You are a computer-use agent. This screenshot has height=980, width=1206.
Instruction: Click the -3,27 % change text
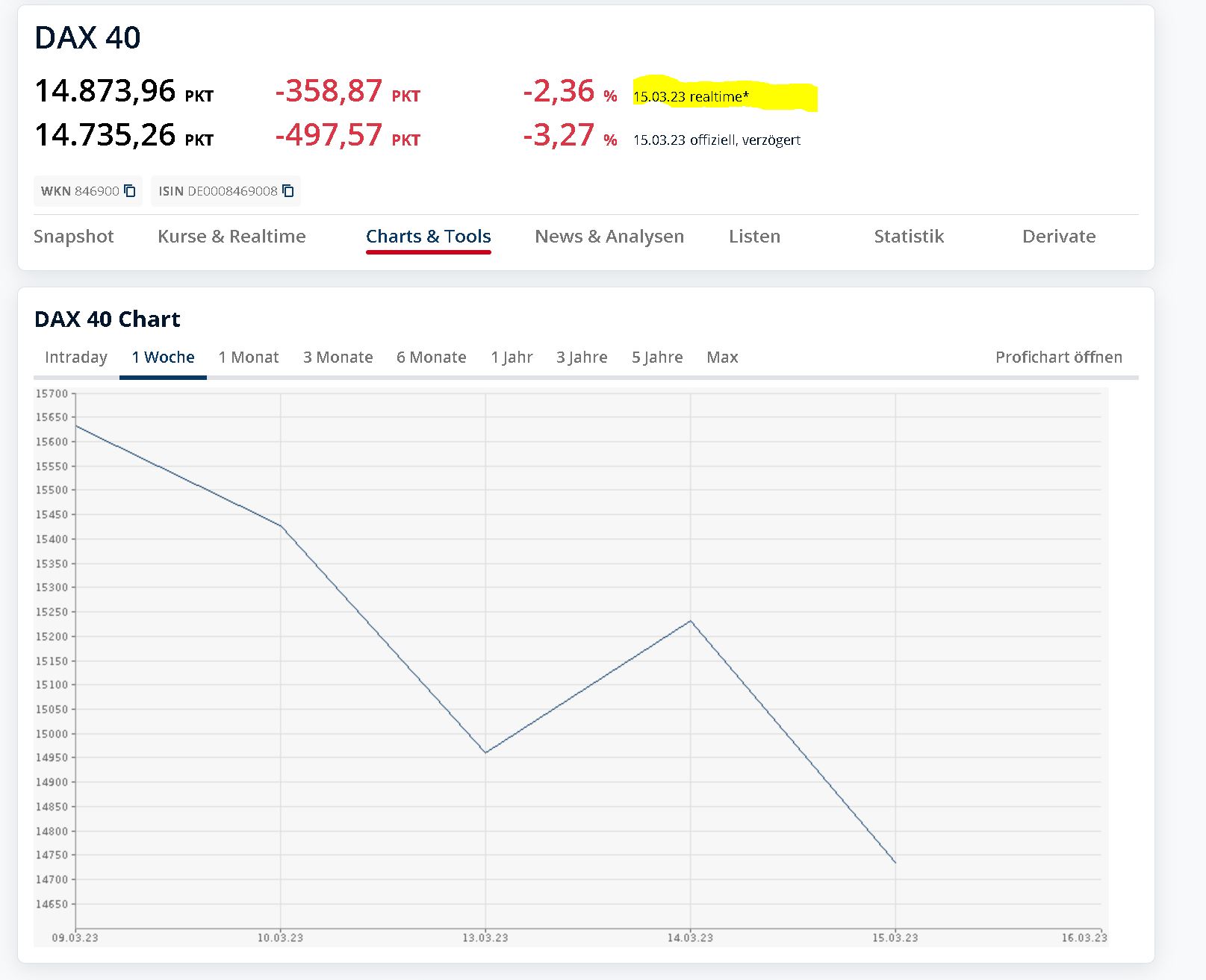571,135
